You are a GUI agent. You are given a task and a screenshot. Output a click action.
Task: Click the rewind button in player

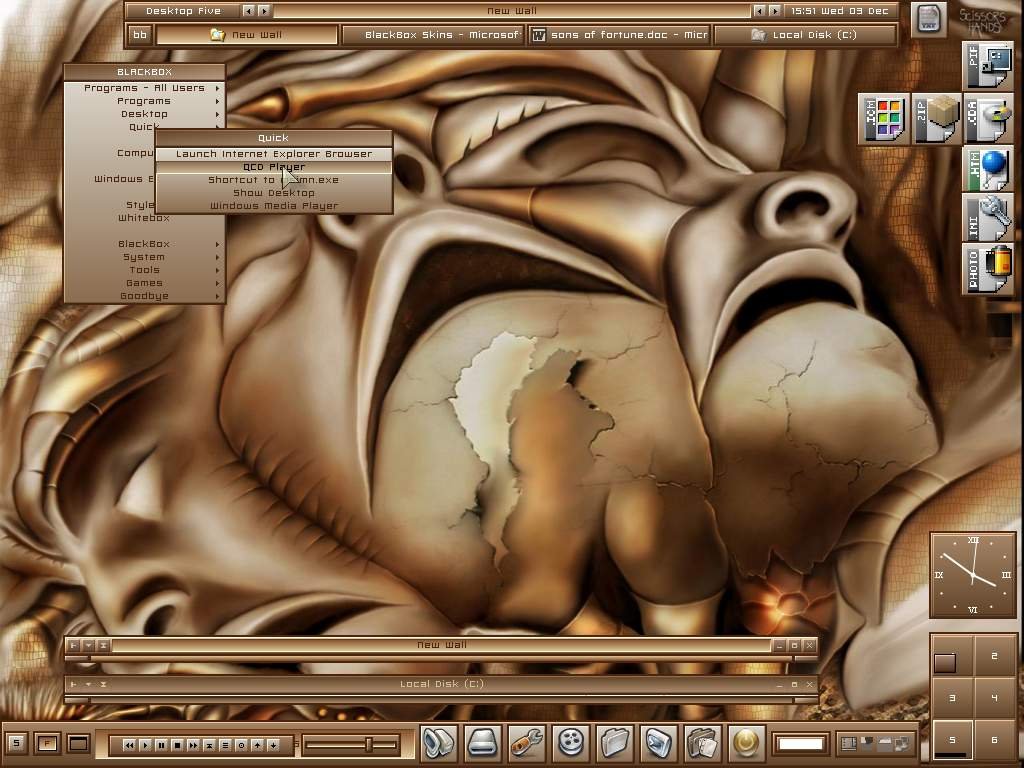(129, 745)
